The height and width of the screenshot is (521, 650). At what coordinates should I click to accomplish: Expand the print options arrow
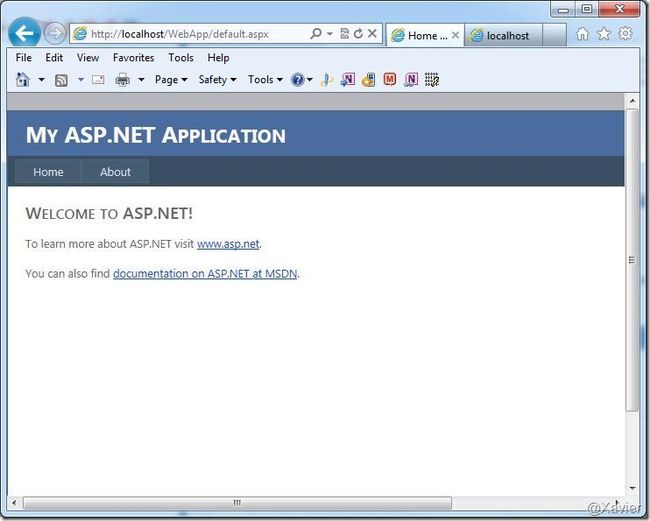click(141, 79)
